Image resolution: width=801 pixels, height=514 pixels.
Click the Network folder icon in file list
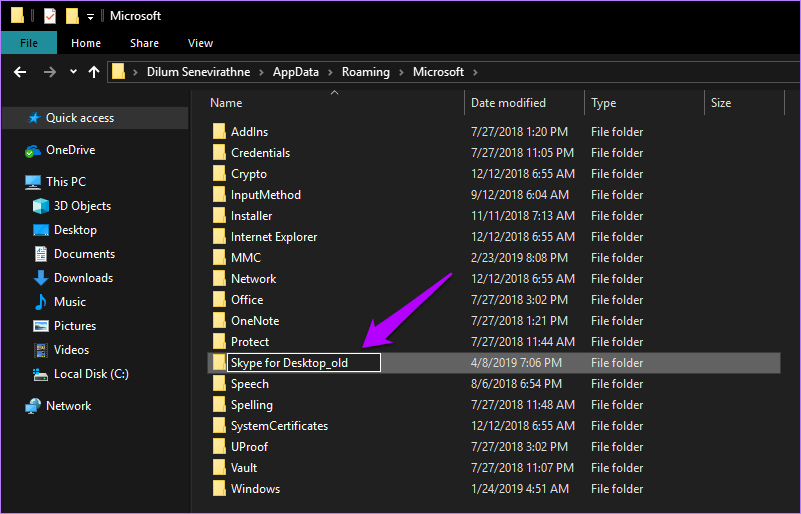coord(219,278)
